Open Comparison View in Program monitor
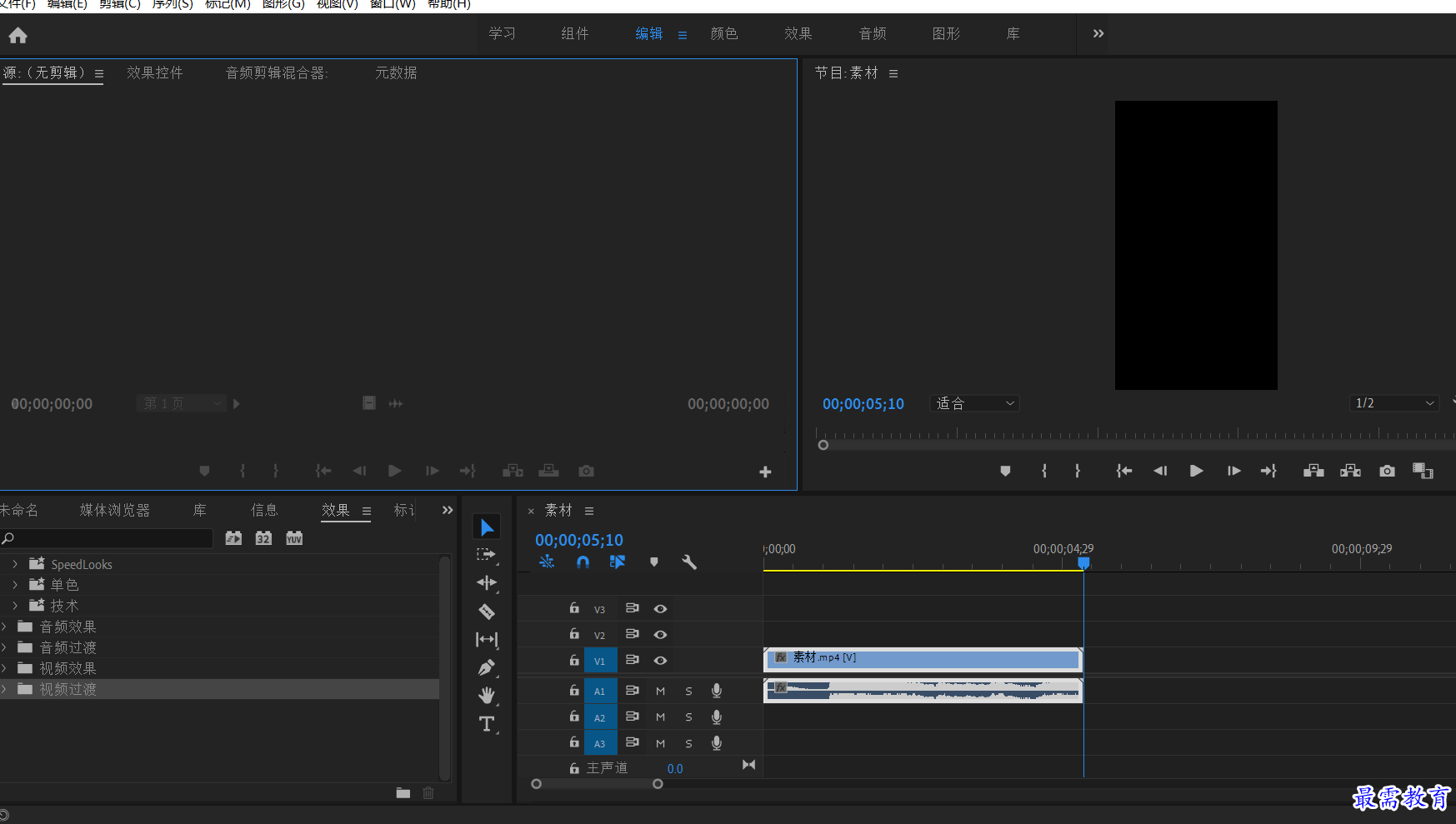The width and height of the screenshot is (1456, 824). pos(1423,471)
